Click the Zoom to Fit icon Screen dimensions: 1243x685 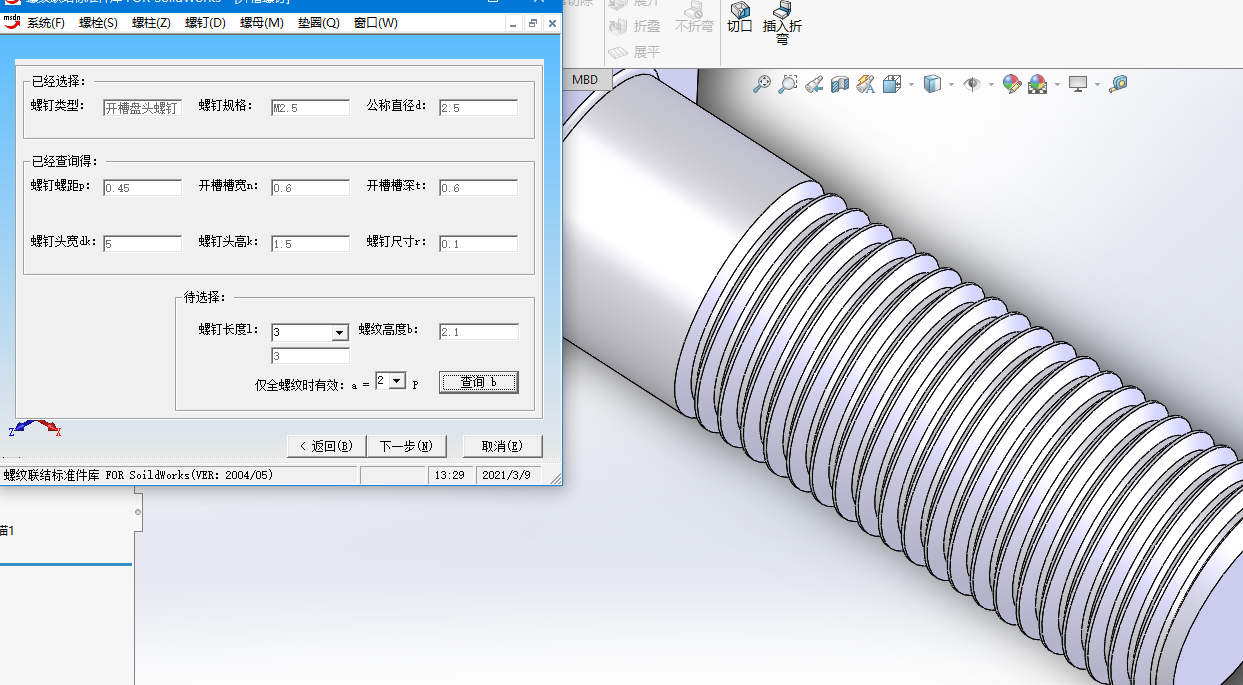tap(762, 84)
